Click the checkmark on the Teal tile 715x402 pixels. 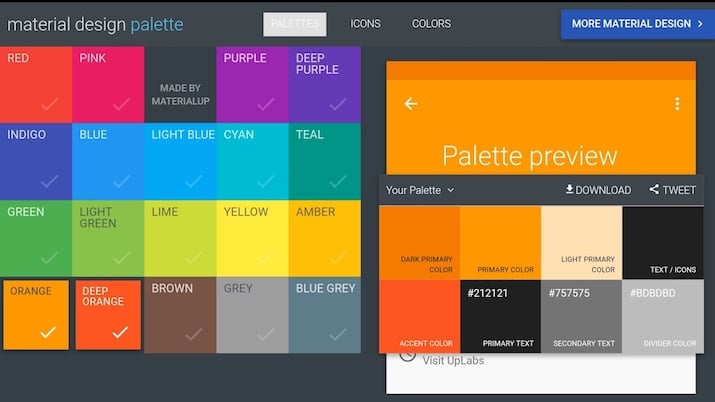click(x=337, y=181)
